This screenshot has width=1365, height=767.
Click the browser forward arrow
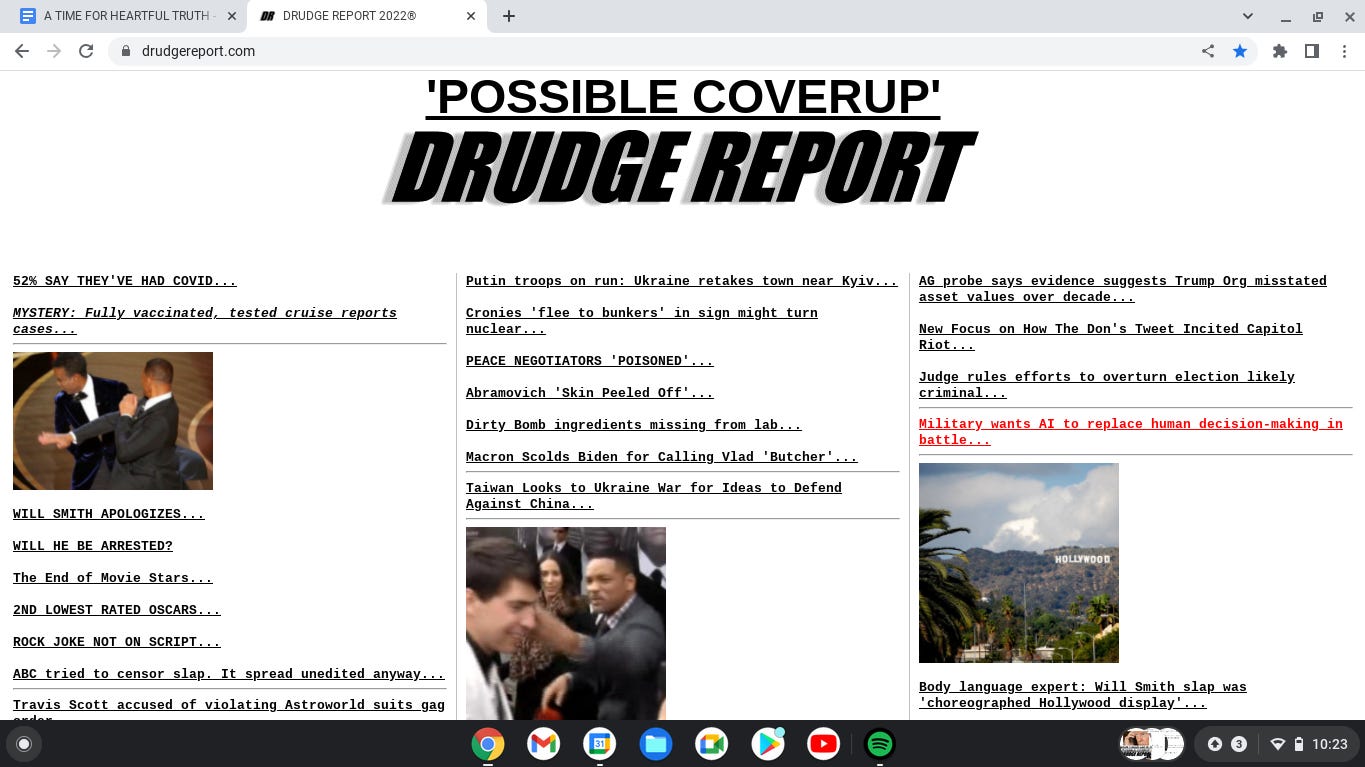(54, 51)
